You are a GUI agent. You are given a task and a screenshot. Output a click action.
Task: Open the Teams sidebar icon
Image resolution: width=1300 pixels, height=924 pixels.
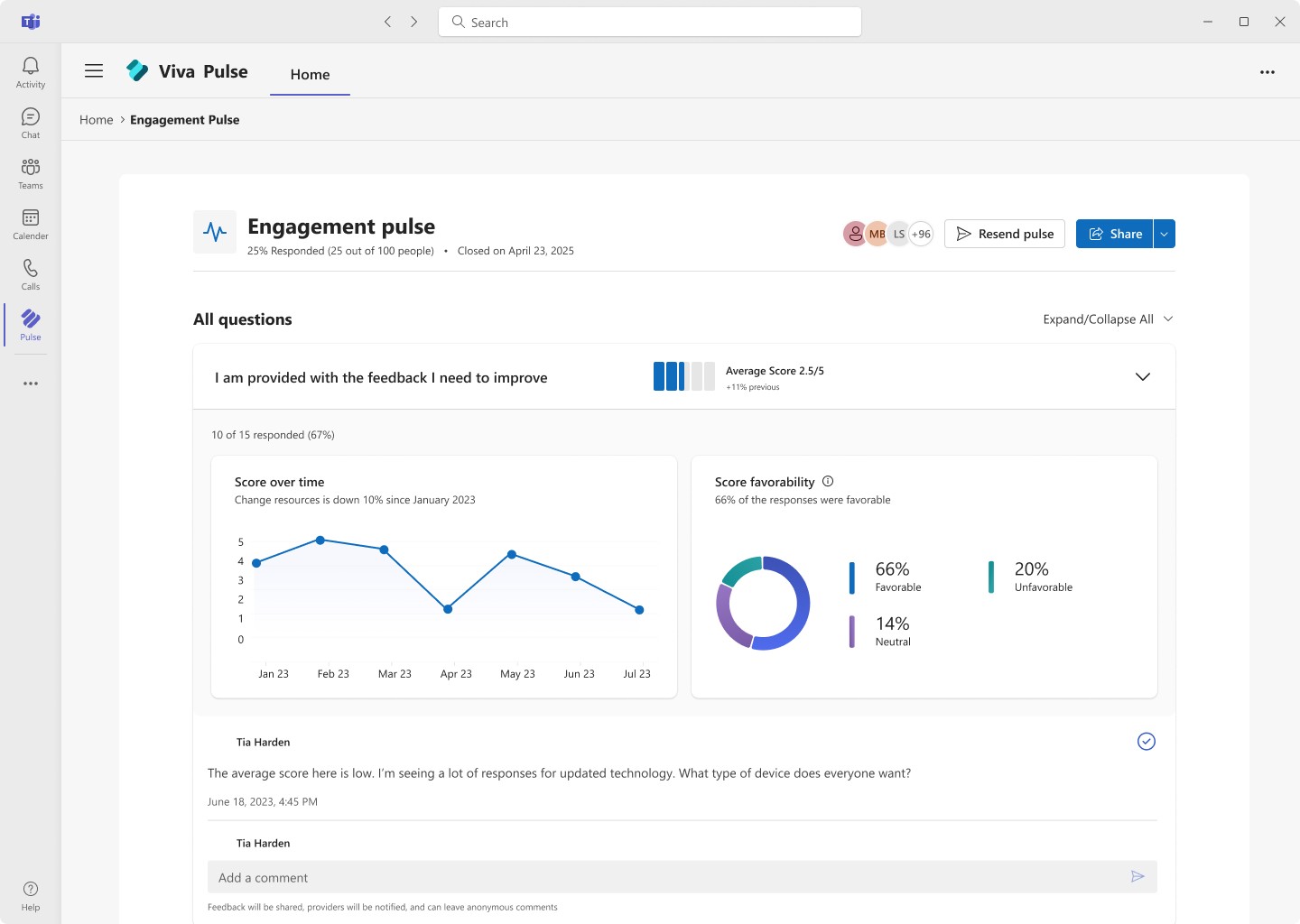click(31, 174)
